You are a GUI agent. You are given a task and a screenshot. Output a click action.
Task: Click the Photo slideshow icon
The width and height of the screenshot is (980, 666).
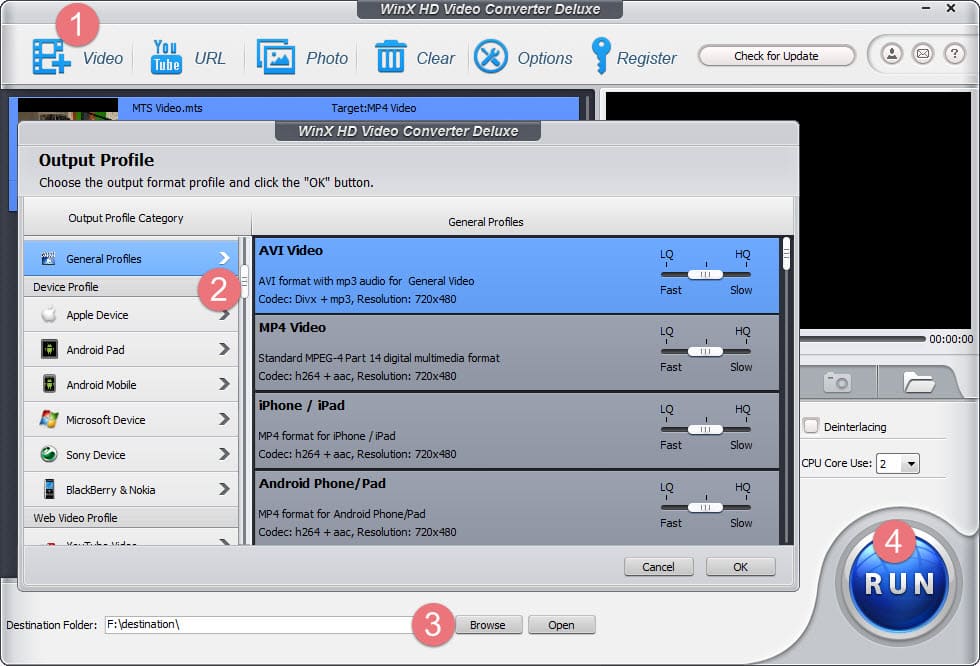276,57
